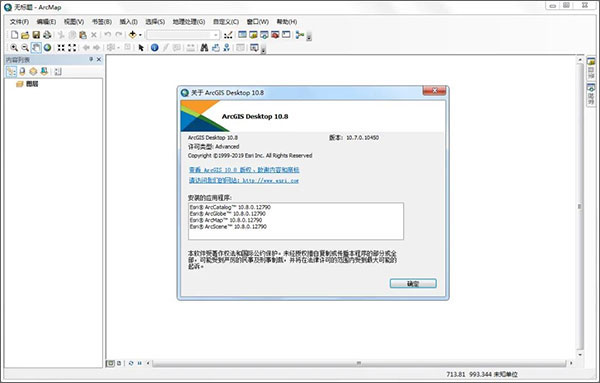Select the Zoom In tool
Viewport: 600px width, 383px height.
pos(14,47)
